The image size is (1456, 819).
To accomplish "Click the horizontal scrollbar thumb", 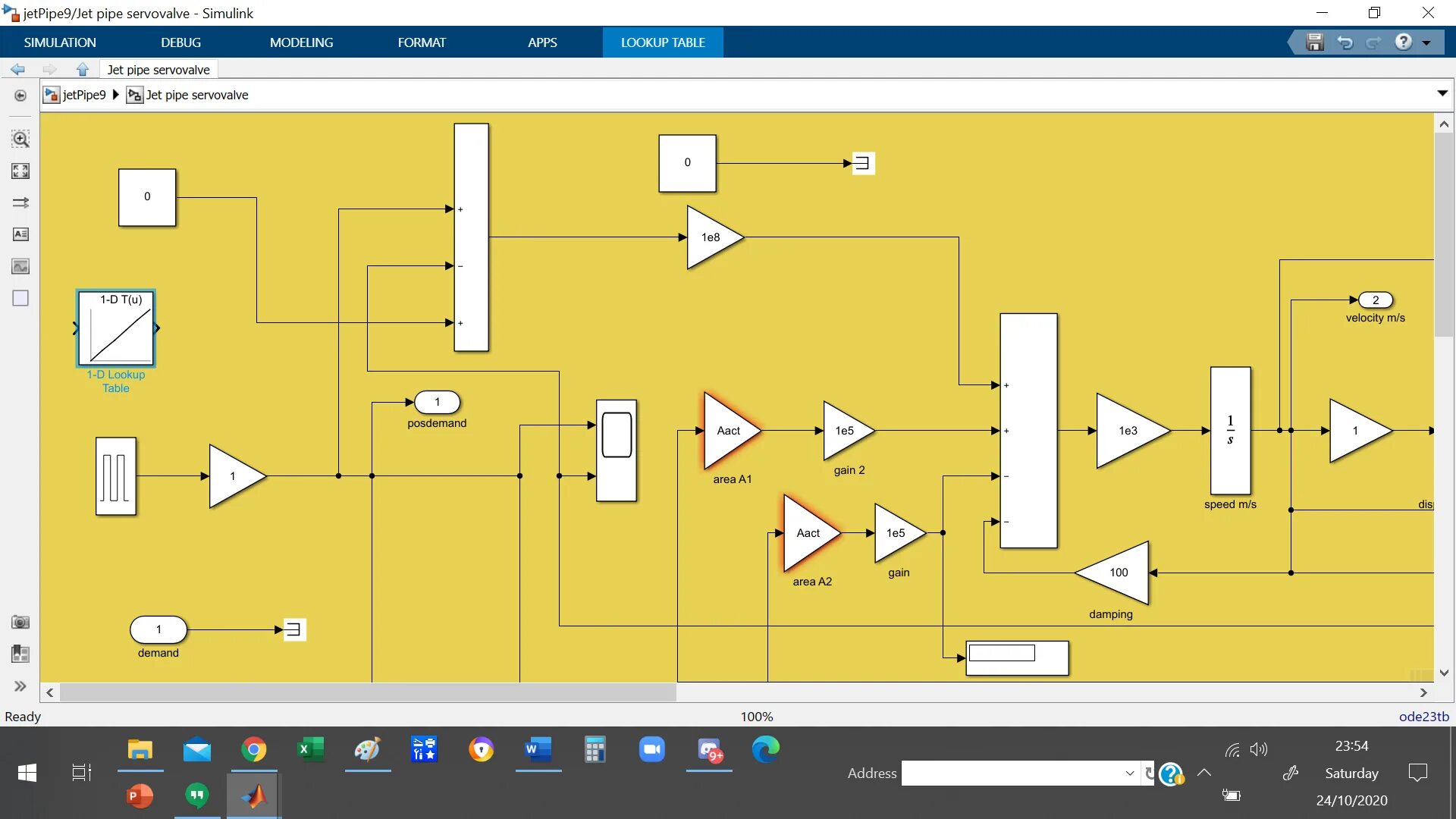I will click(x=368, y=692).
